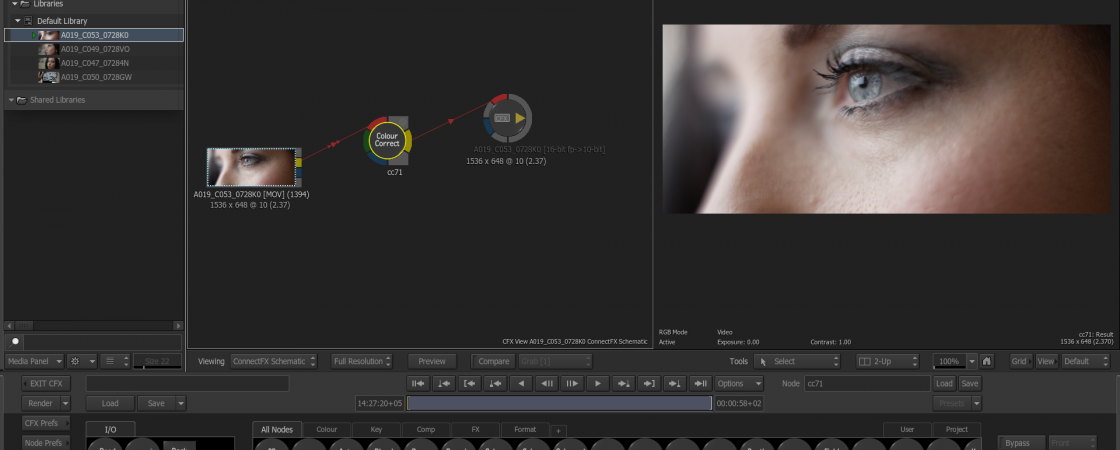Select clip A019_C053_0728K0 in Default Library
1120x450 pixels.
pos(94,35)
